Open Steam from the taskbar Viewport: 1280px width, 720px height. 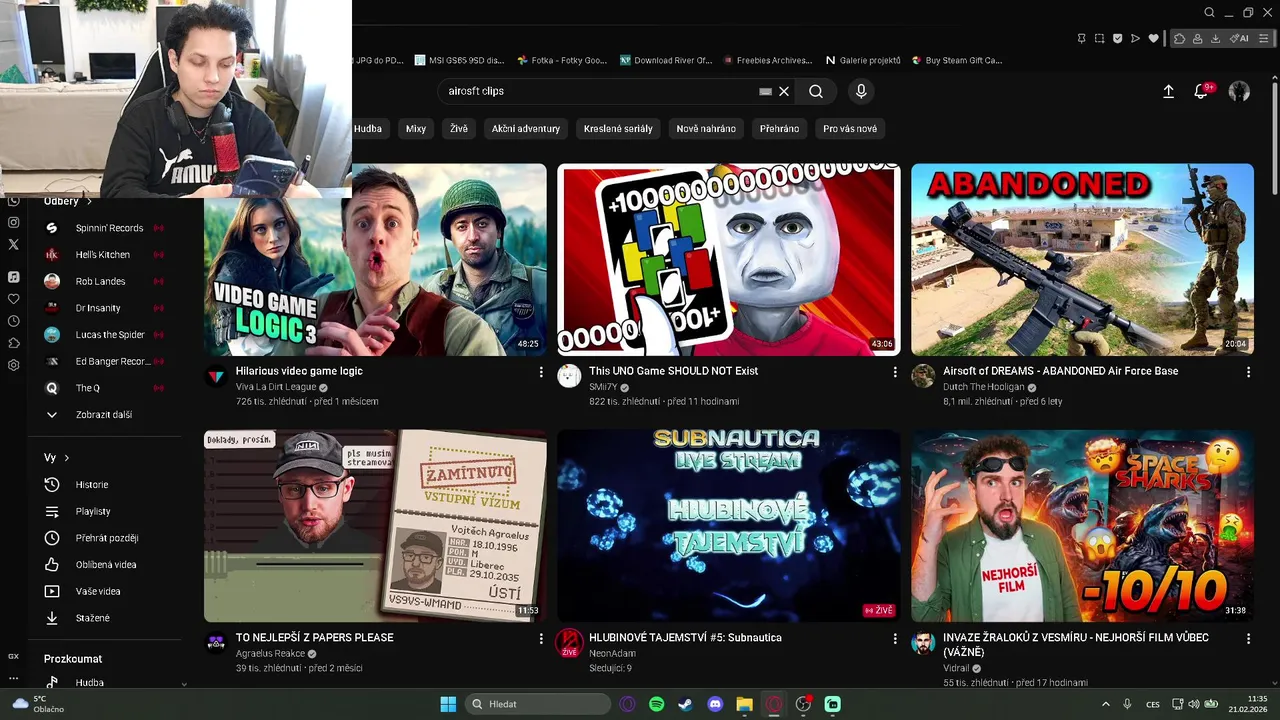(685, 704)
